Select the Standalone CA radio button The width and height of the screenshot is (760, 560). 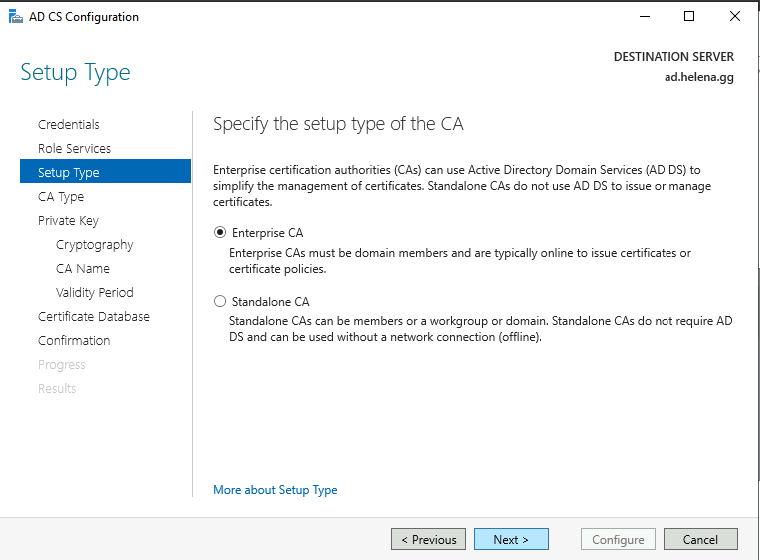coord(220,301)
